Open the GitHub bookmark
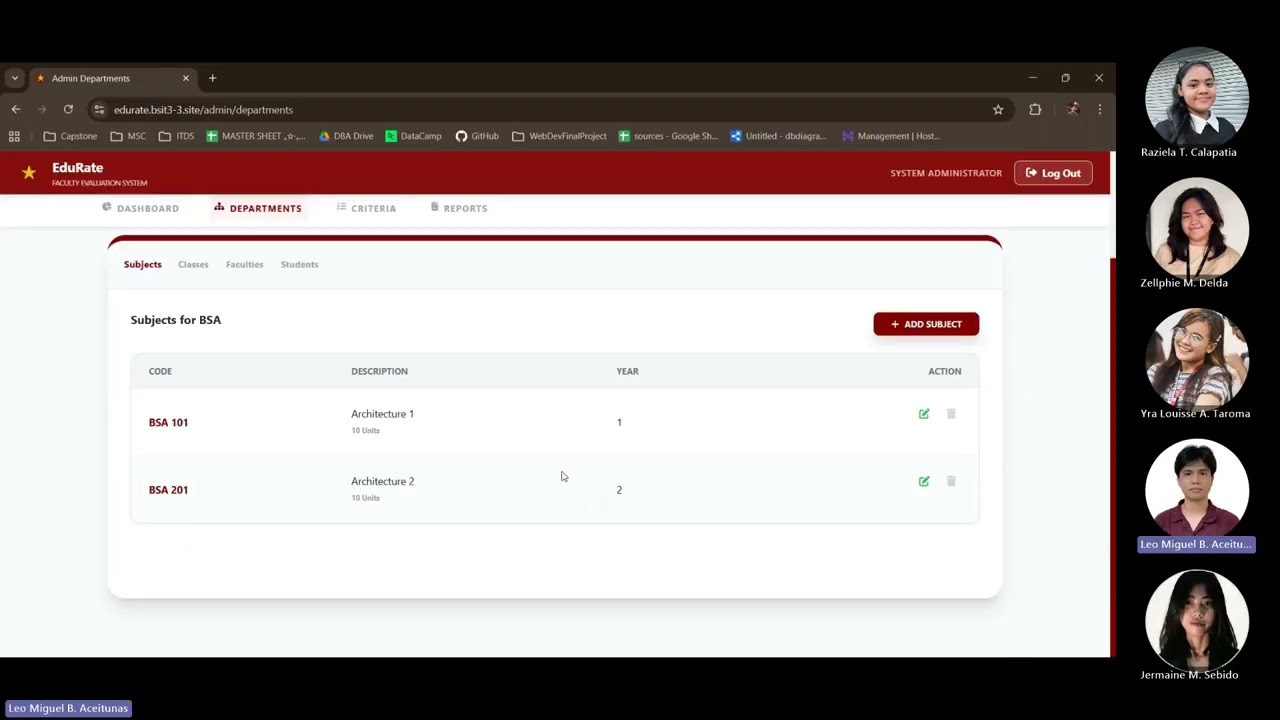This screenshot has width=1280, height=720. [x=477, y=136]
